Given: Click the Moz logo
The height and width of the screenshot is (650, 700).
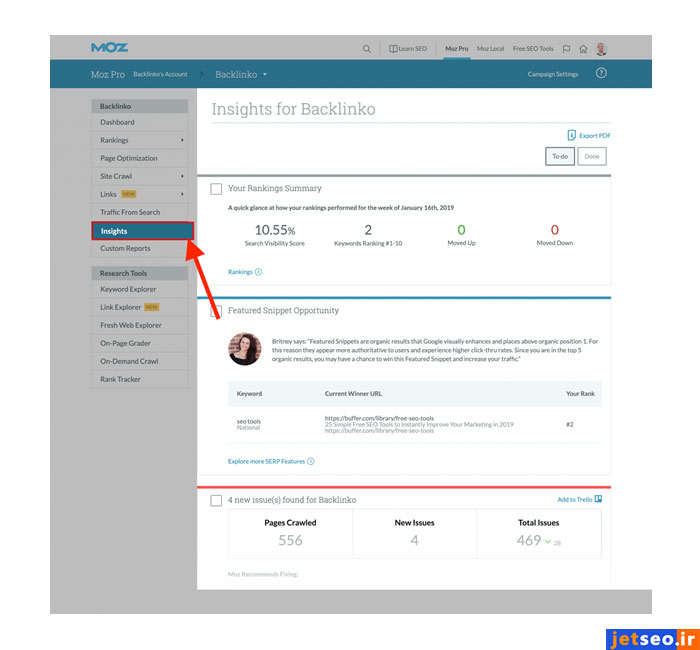Looking at the screenshot, I should [109, 47].
